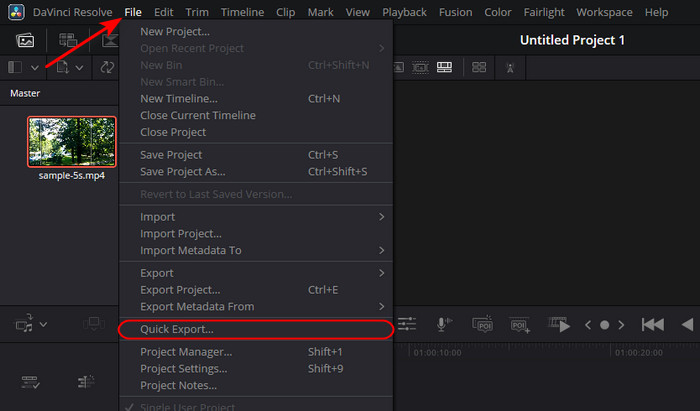Viewport: 700px width, 411px height.
Task: Open the Fairlight menu
Action: pyautogui.click(x=544, y=12)
